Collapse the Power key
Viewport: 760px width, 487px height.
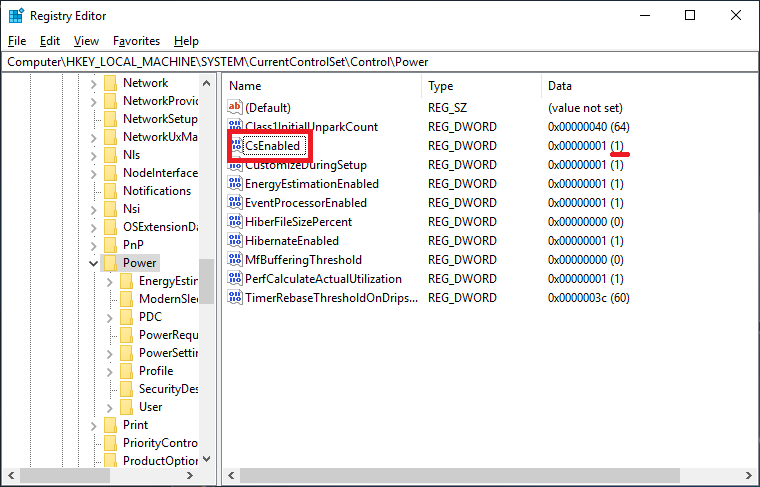click(x=94, y=263)
